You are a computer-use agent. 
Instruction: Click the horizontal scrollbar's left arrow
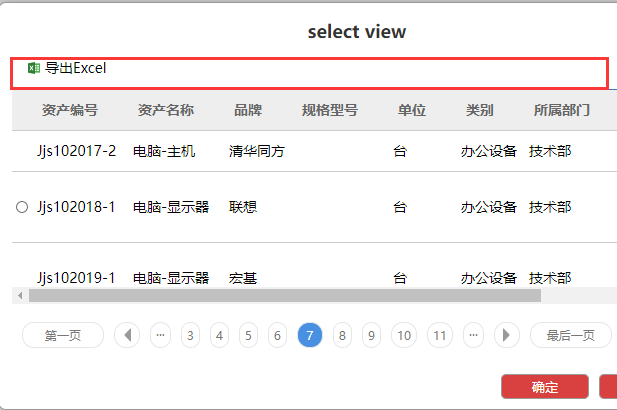(x=19, y=296)
